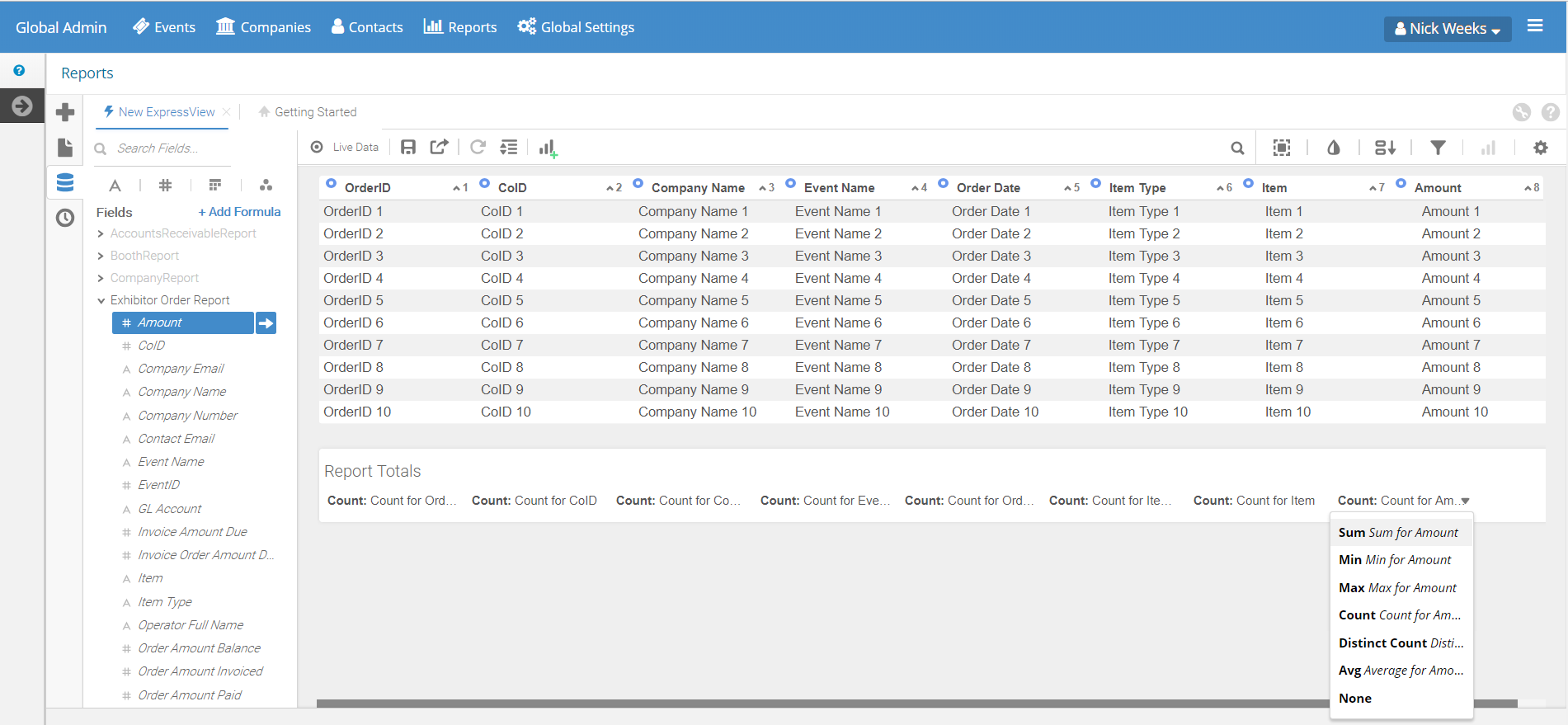Choose Sum for Amount from the menu
This screenshot has height=725, width=1568.
(1398, 533)
